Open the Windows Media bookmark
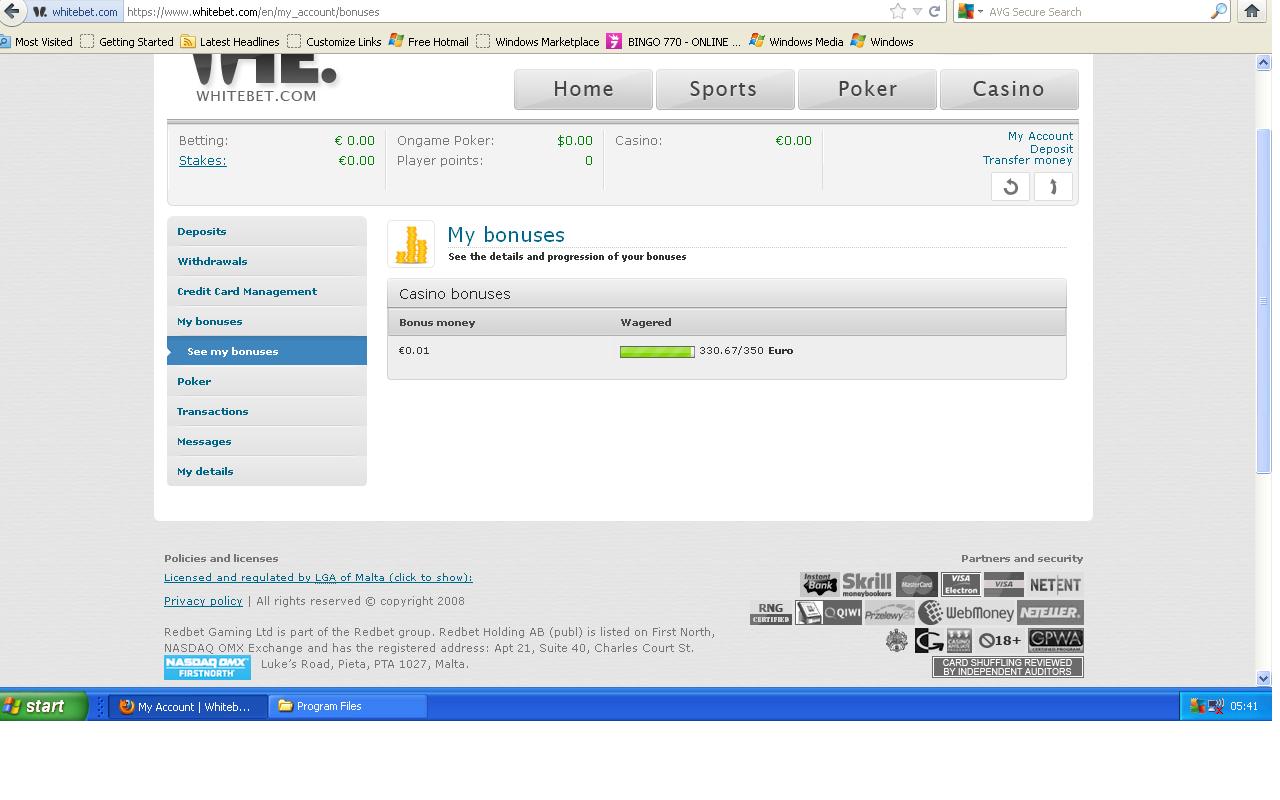 pos(797,42)
